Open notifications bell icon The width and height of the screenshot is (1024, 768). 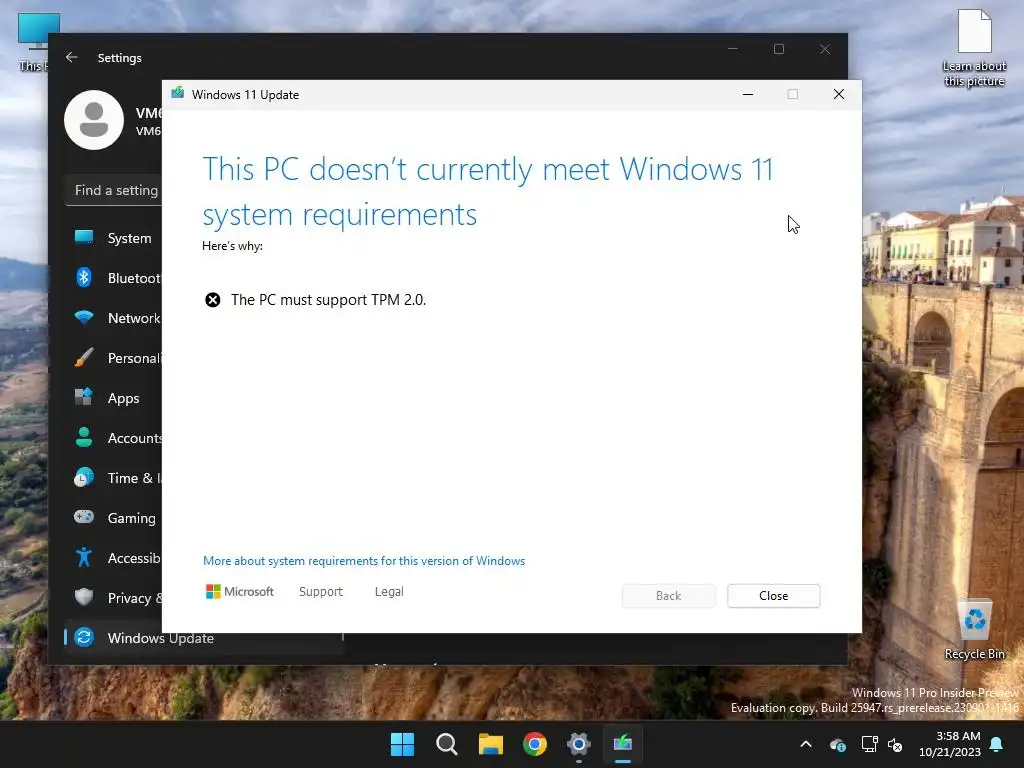click(997, 744)
